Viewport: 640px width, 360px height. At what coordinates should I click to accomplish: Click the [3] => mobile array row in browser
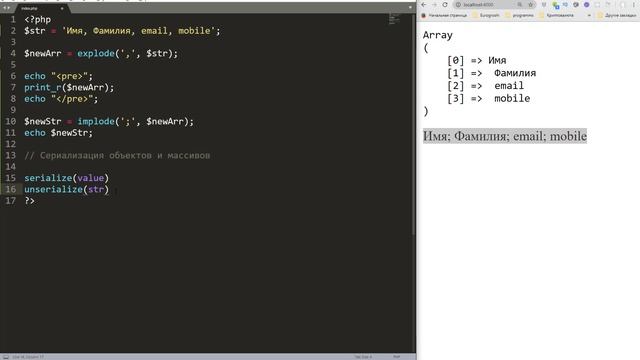[x=489, y=98]
